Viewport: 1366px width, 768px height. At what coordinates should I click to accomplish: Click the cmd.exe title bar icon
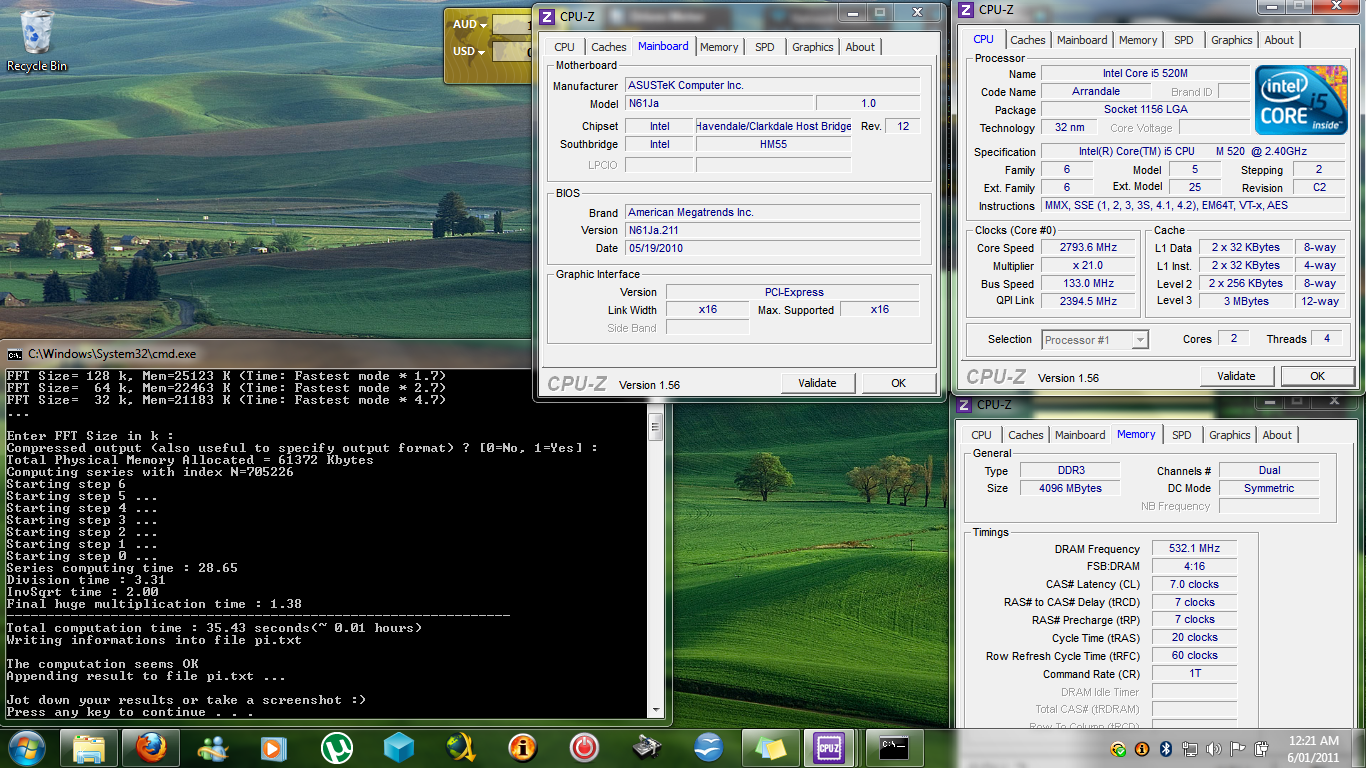tap(15, 354)
